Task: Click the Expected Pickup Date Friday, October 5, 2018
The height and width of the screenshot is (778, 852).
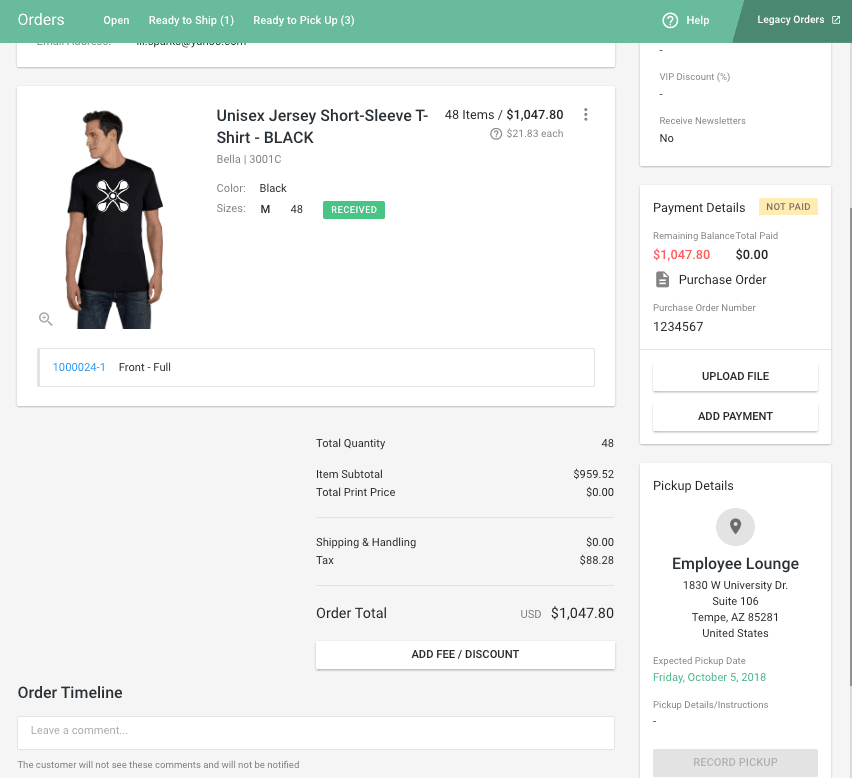Action: (709, 677)
